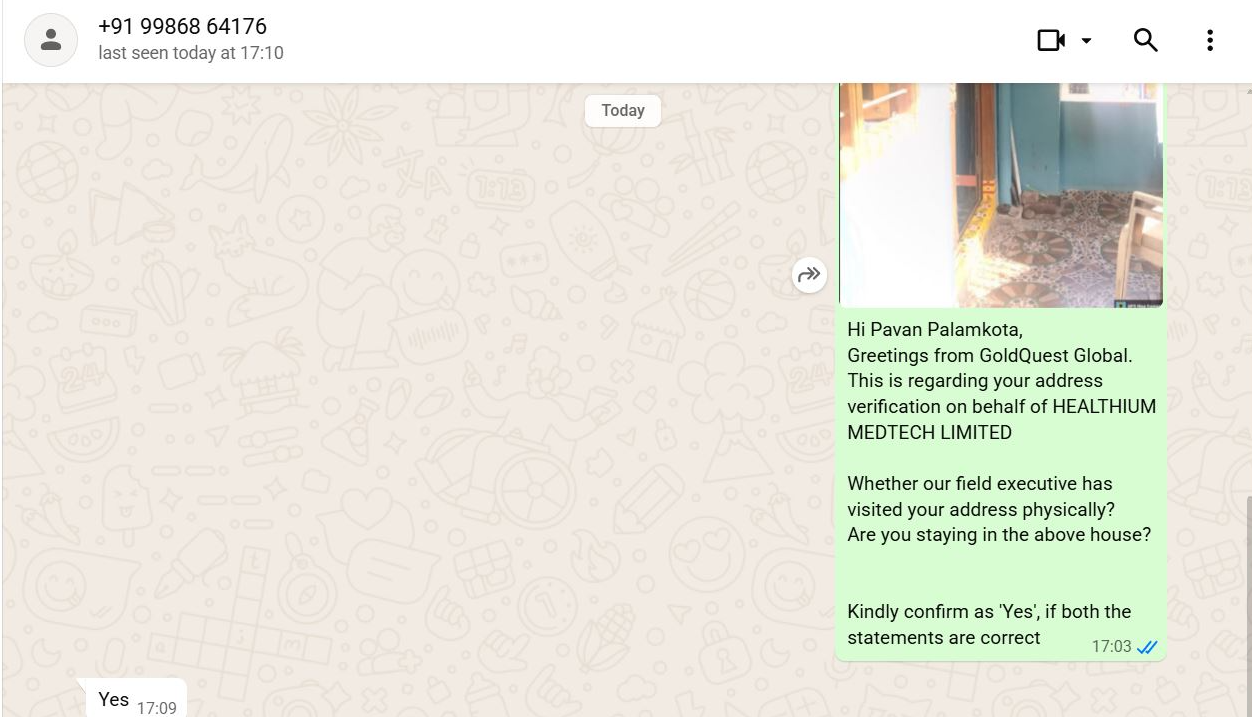
Task: Open the contact's profile avatar
Action: (x=51, y=40)
